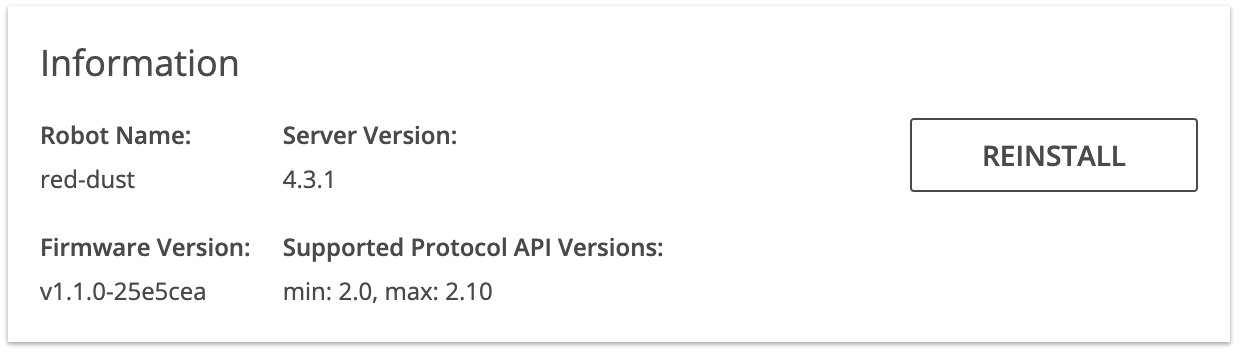Click the Firmware Version label
The width and height of the screenshot is (1254, 360).
click(145, 247)
